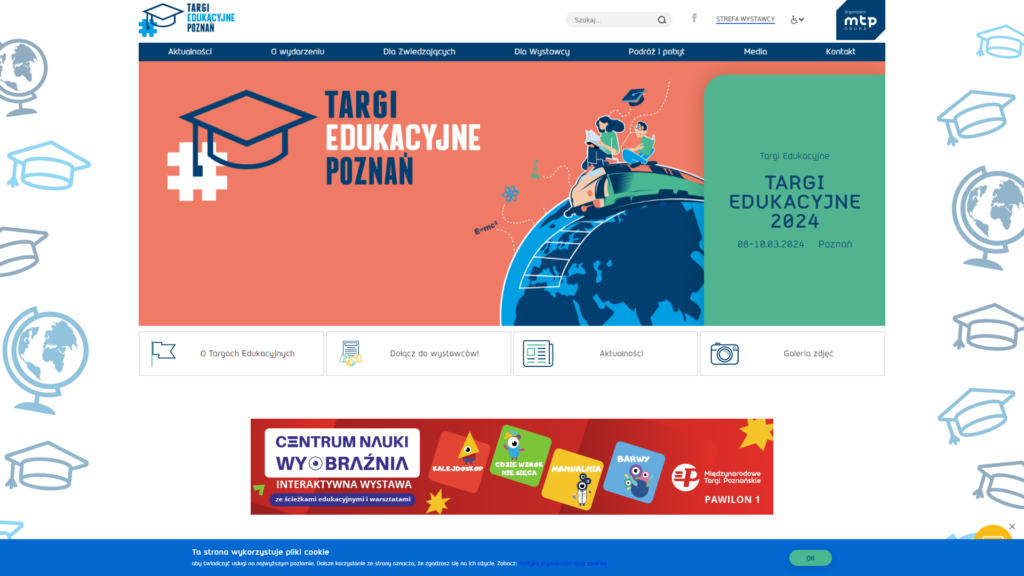Image resolution: width=1024 pixels, height=576 pixels.
Task: Open the O wydarzeniu menu item
Action: [297, 52]
